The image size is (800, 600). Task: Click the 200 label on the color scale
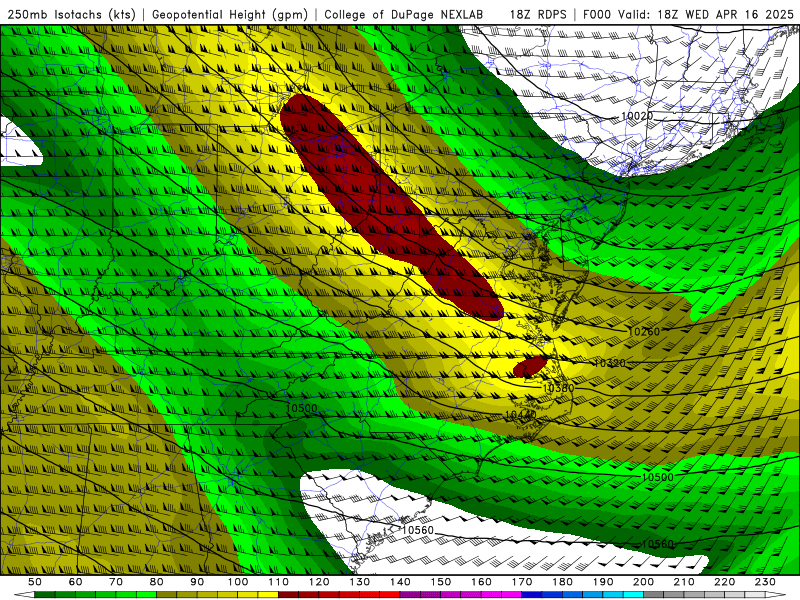(644, 582)
